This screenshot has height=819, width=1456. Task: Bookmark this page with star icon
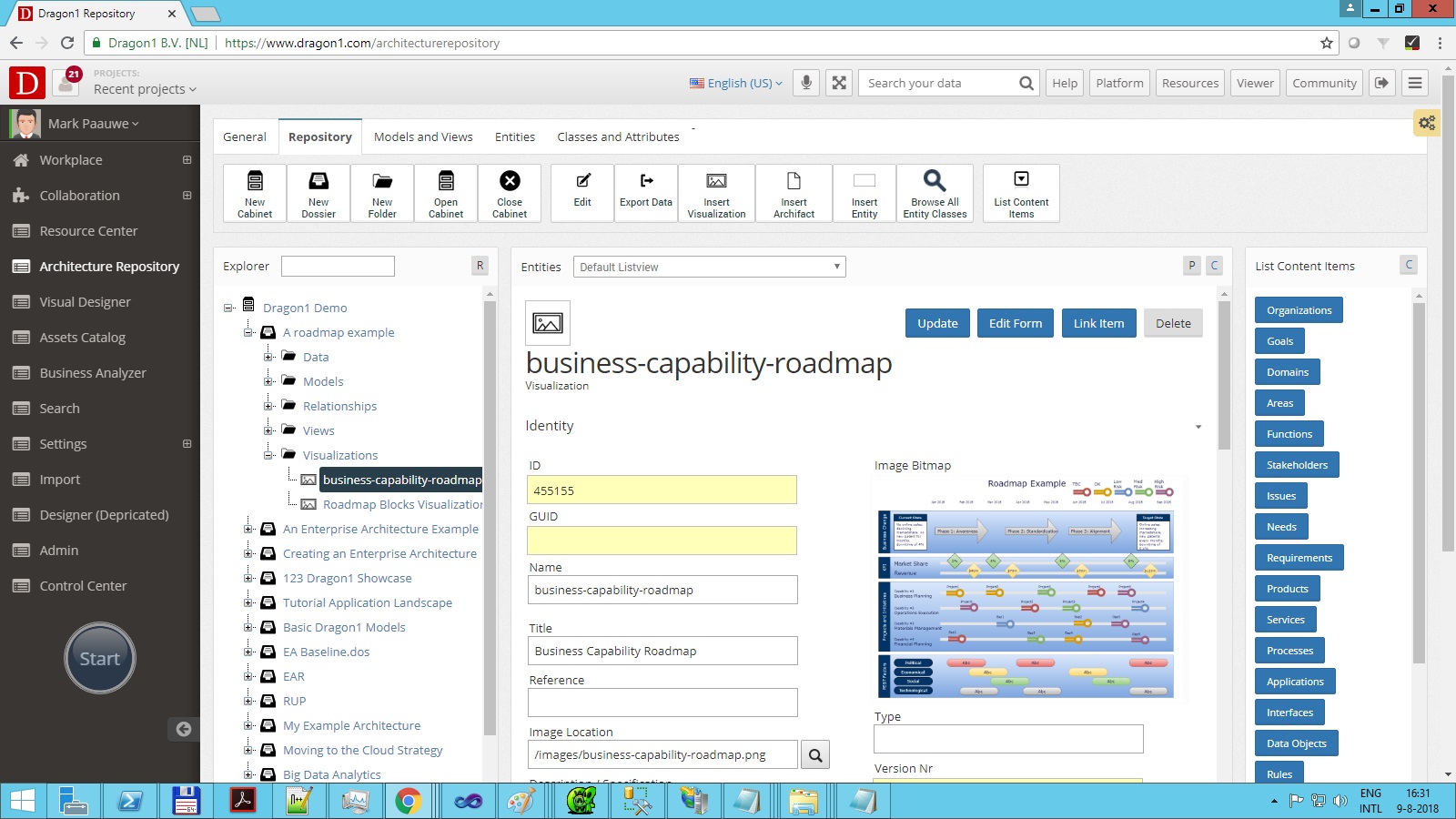point(1327,43)
